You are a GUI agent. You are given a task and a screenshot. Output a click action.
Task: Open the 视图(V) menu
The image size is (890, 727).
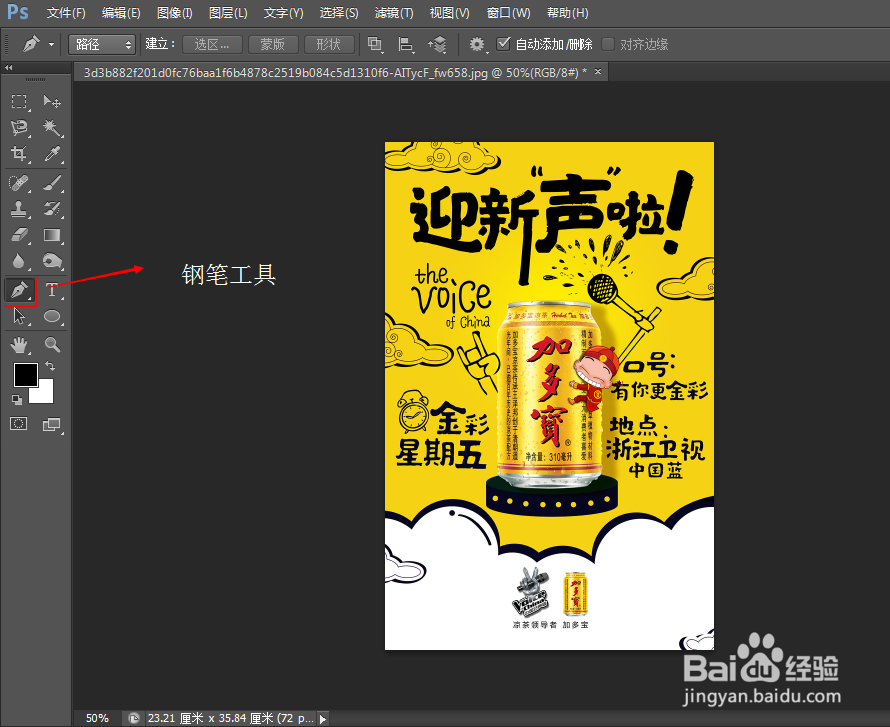click(x=450, y=12)
